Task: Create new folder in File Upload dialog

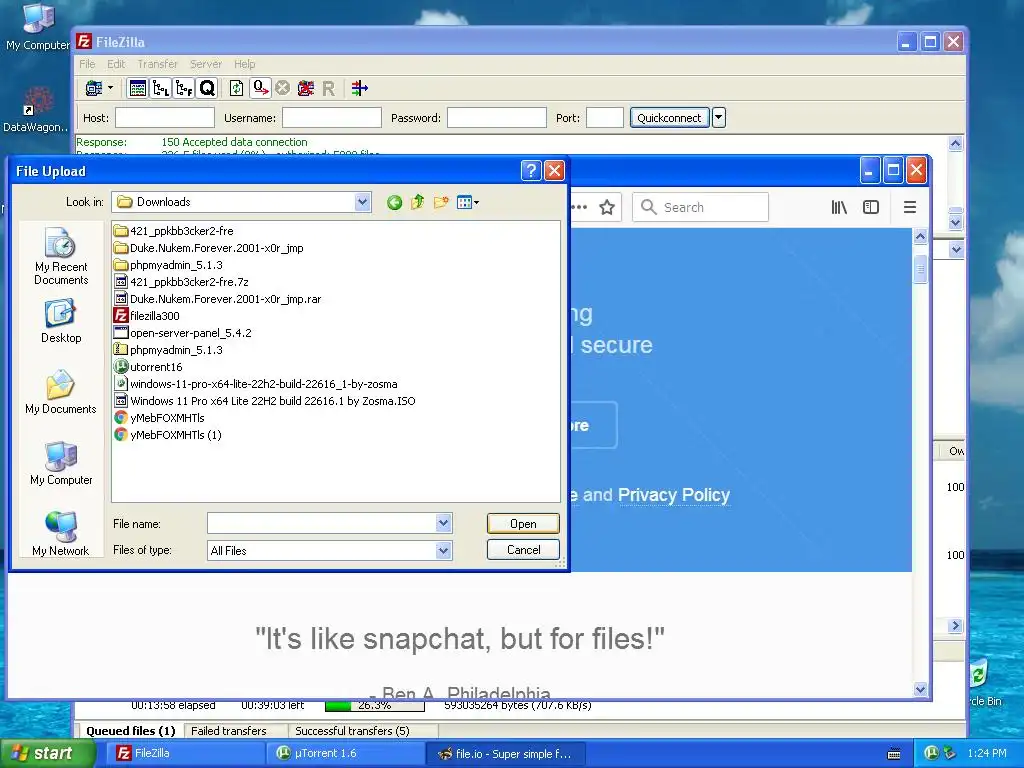Action: [x=441, y=202]
